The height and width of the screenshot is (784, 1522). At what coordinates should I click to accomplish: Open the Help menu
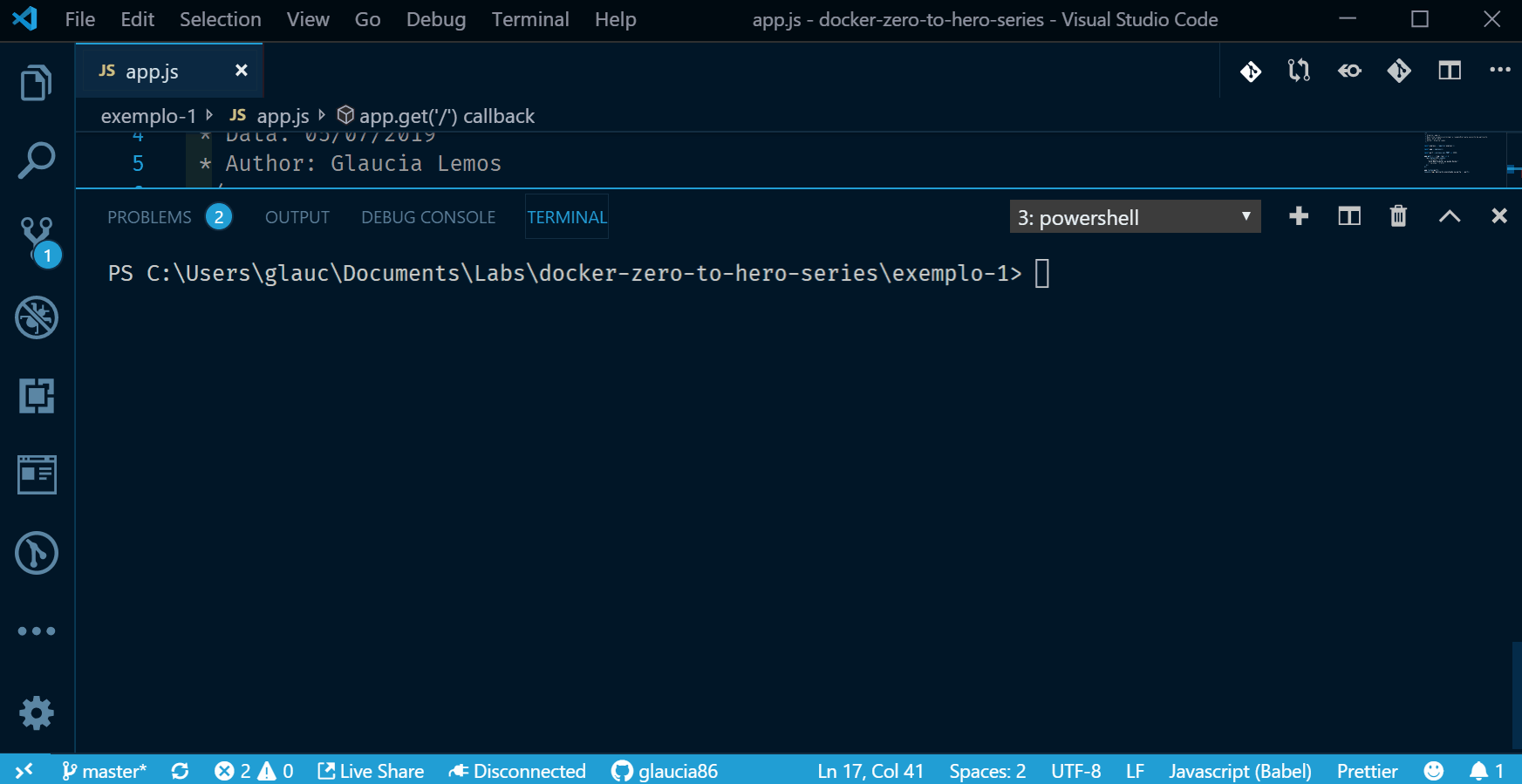[x=616, y=19]
